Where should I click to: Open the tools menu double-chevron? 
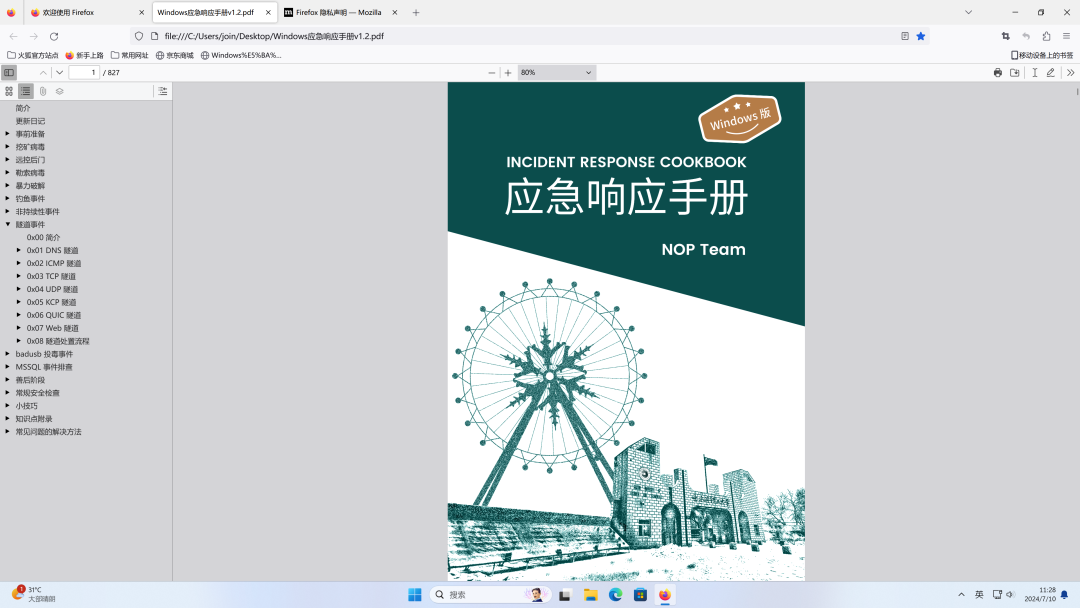pos(1070,72)
